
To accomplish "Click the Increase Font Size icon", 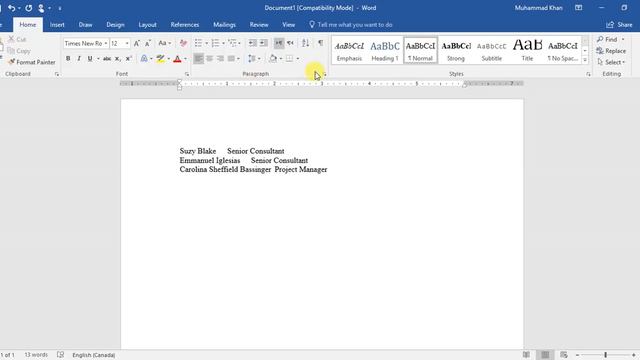I will coord(137,43).
